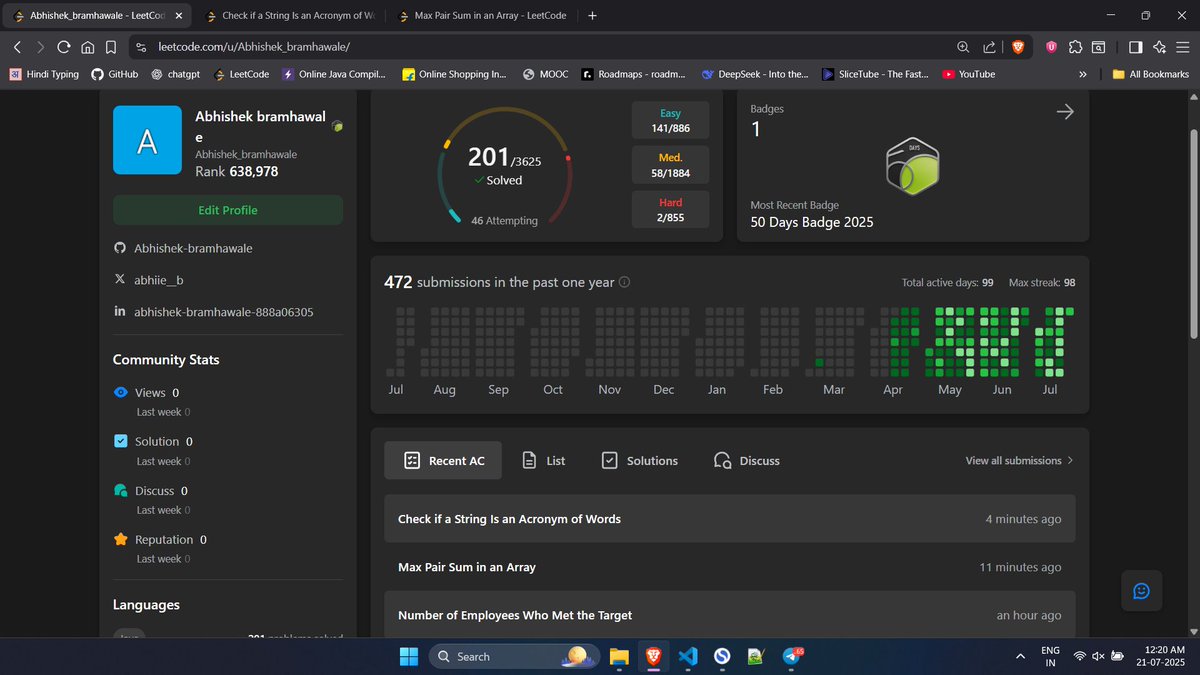Bookmark this page with the bookmark icon
The height and width of the screenshot is (675, 1200).
pos(112,47)
